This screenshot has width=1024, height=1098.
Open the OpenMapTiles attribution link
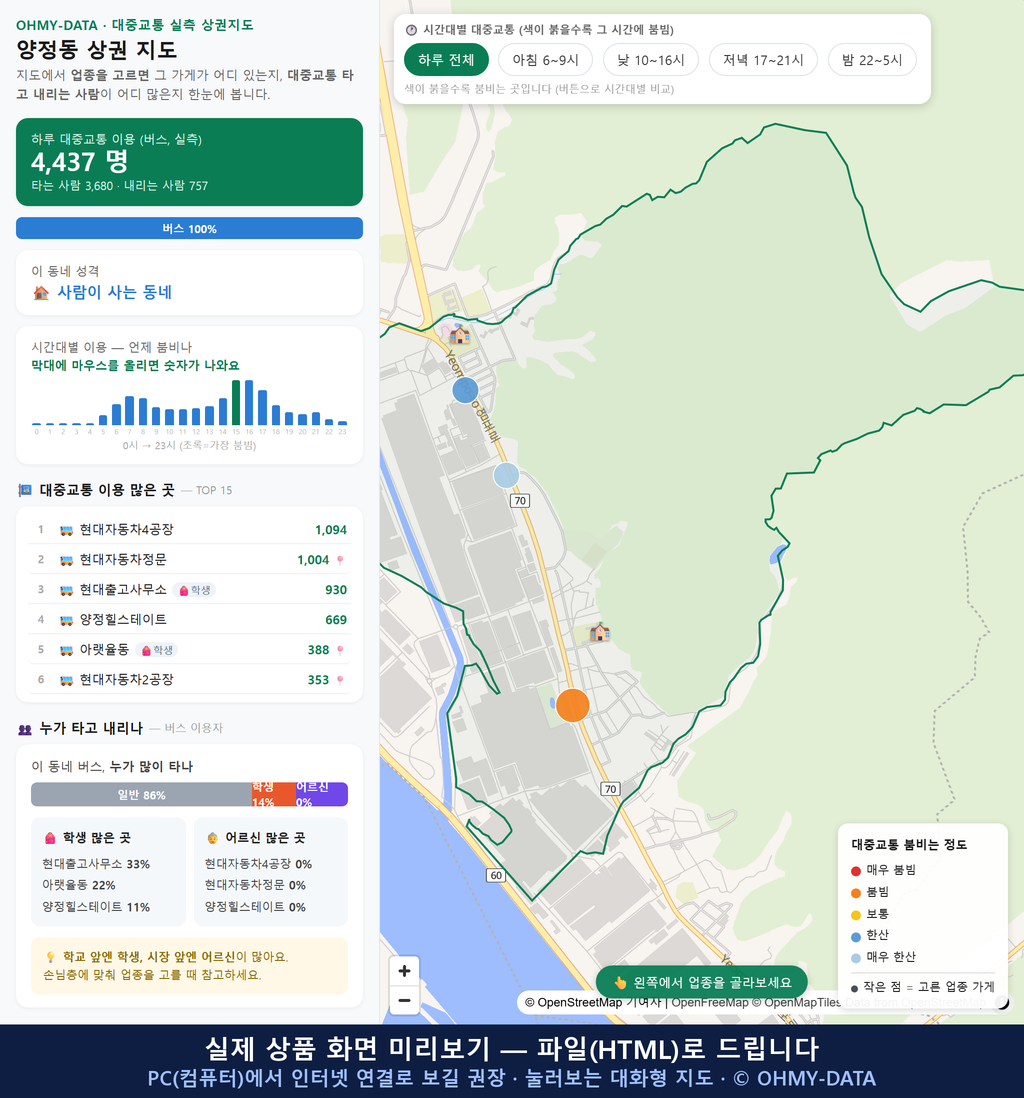796,1003
